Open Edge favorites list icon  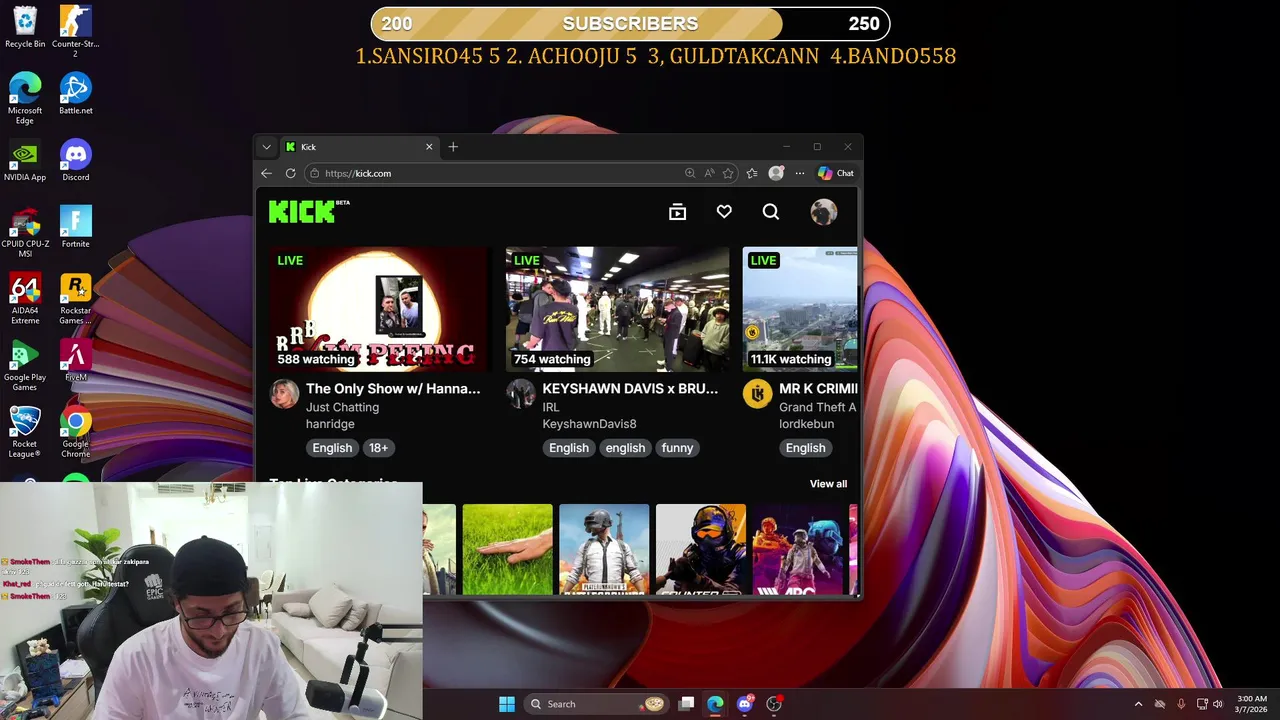[x=752, y=173]
